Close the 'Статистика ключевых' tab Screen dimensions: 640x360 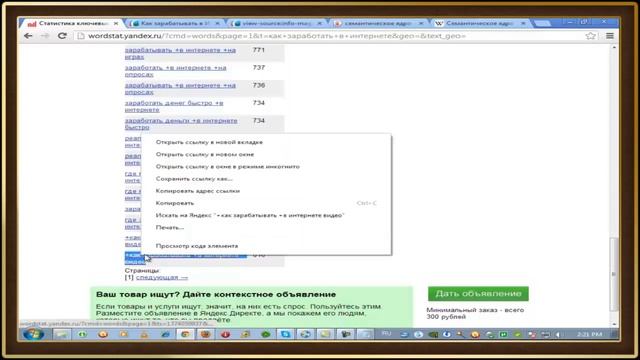[116, 24]
